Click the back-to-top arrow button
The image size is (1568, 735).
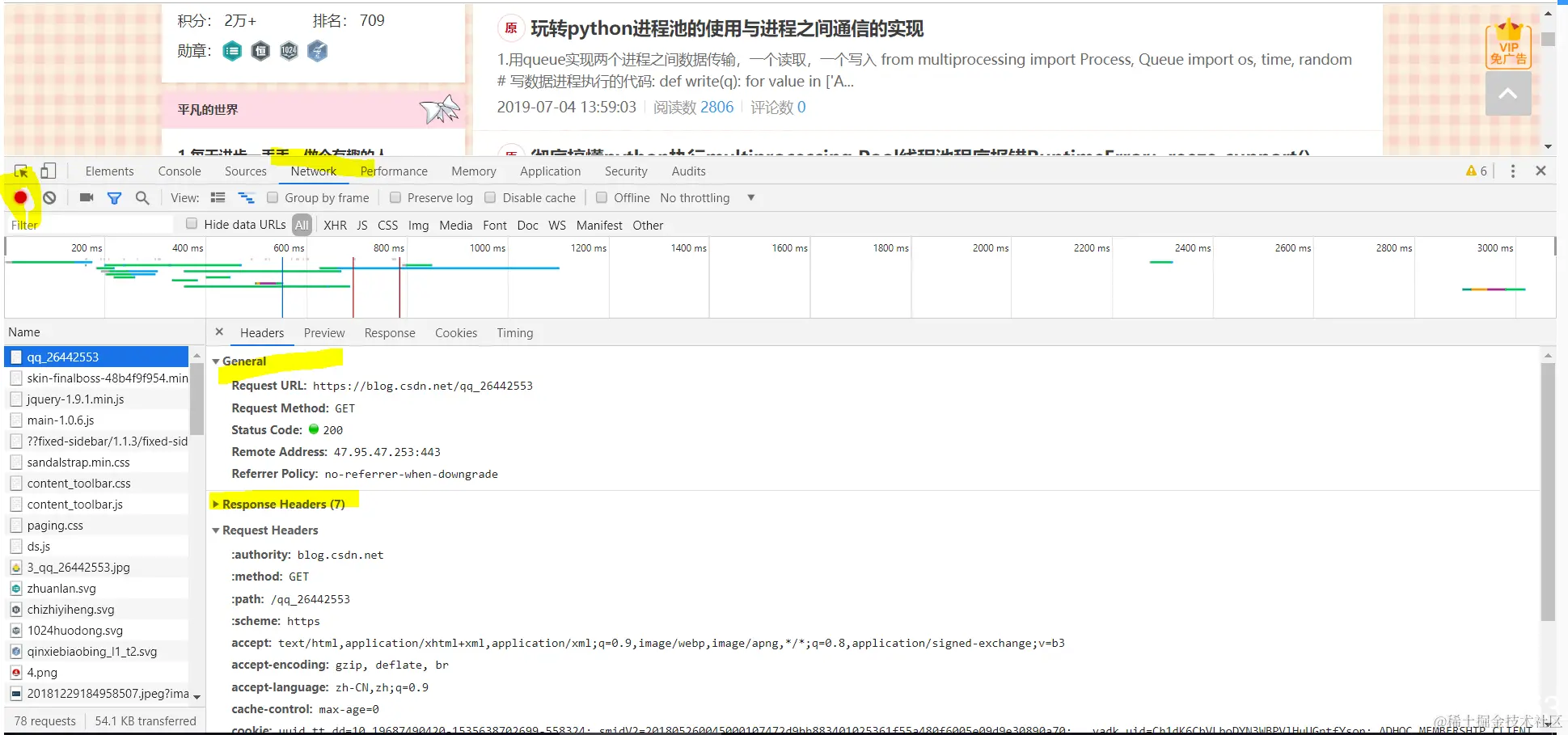pos(1508,94)
